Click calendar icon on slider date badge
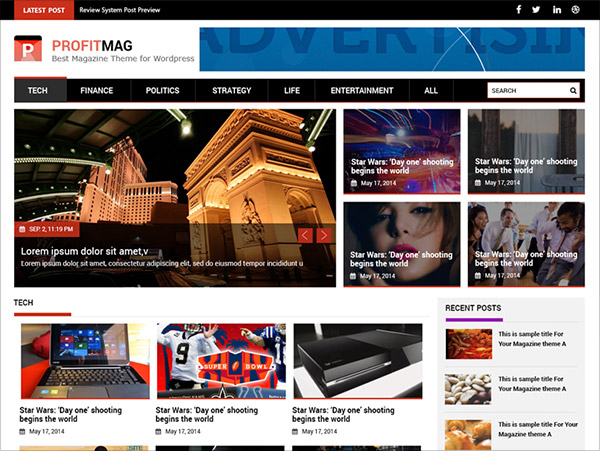This screenshot has height=451, width=600. point(22,229)
